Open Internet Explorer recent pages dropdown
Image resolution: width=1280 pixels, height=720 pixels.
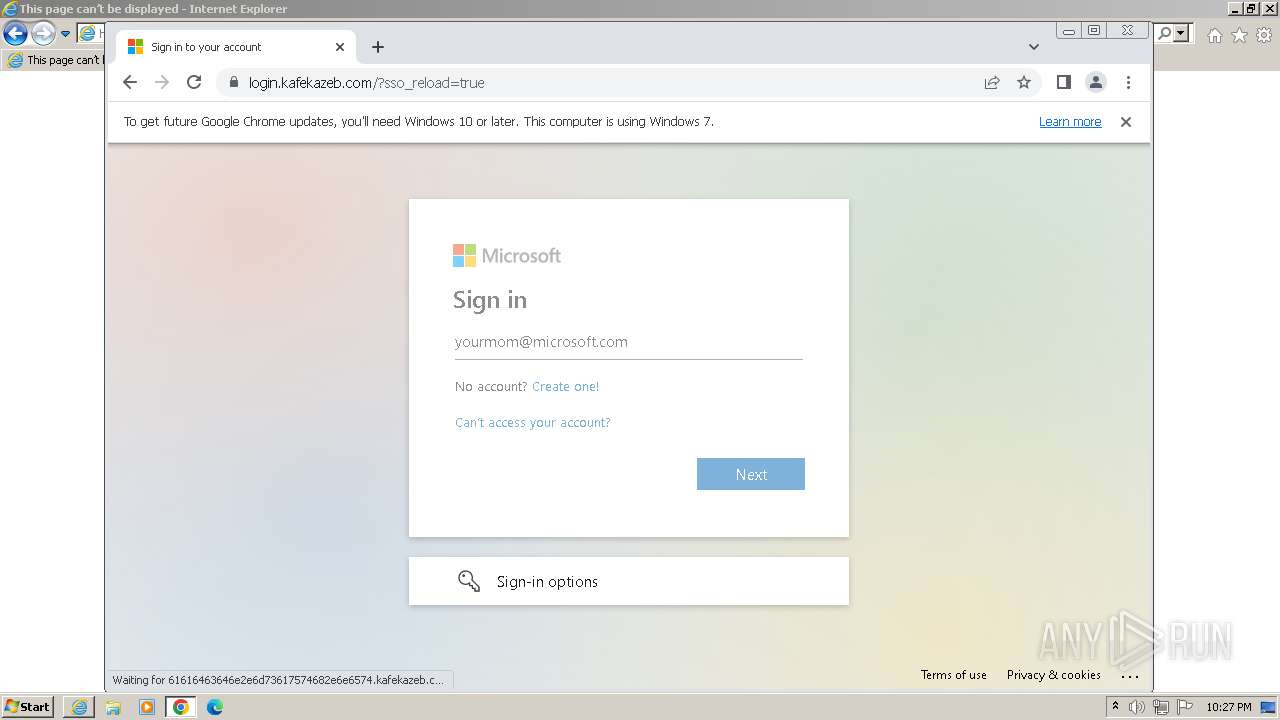point(66,34)
